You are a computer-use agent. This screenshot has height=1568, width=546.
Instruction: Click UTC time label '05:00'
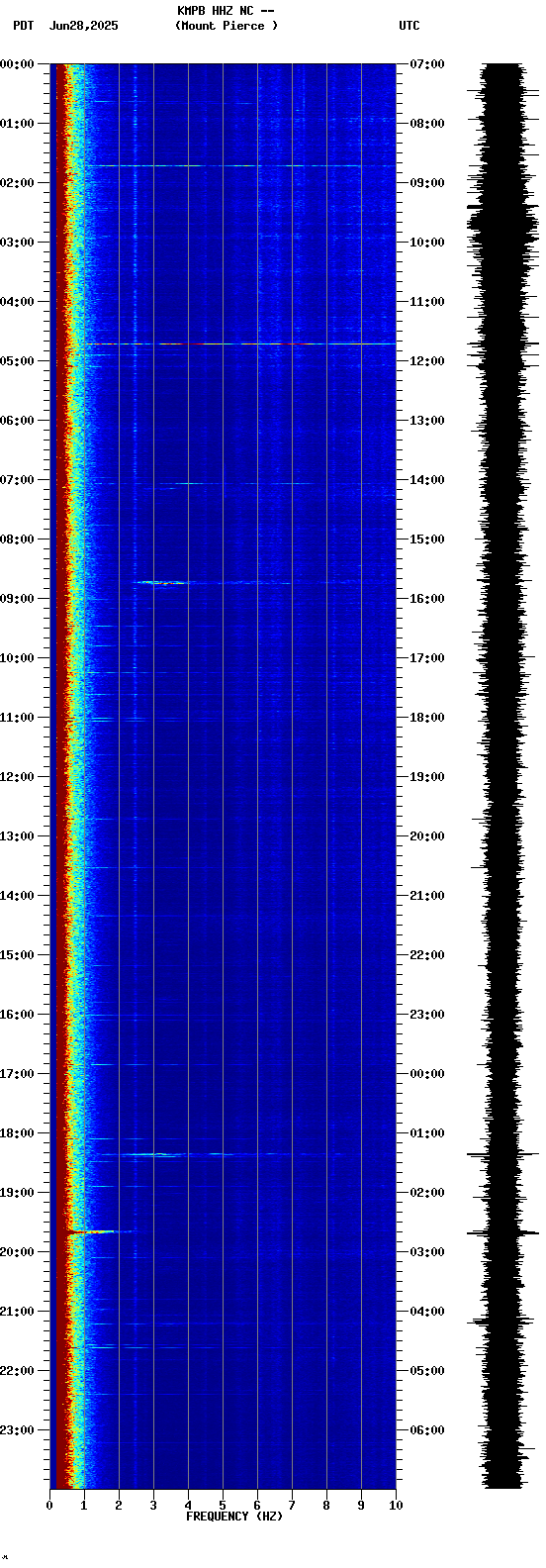click(427, 1371)
